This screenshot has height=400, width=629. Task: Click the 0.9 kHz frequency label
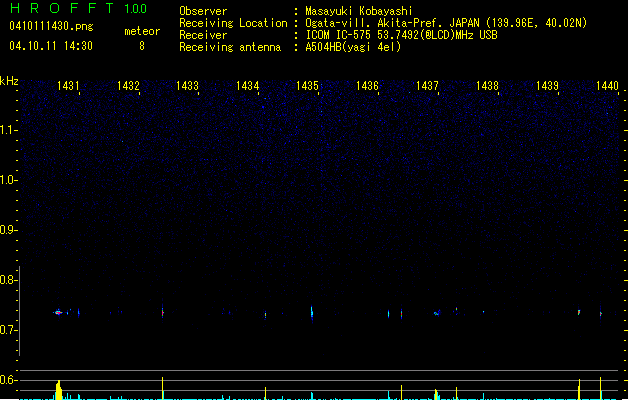click(x=8, y=230)
